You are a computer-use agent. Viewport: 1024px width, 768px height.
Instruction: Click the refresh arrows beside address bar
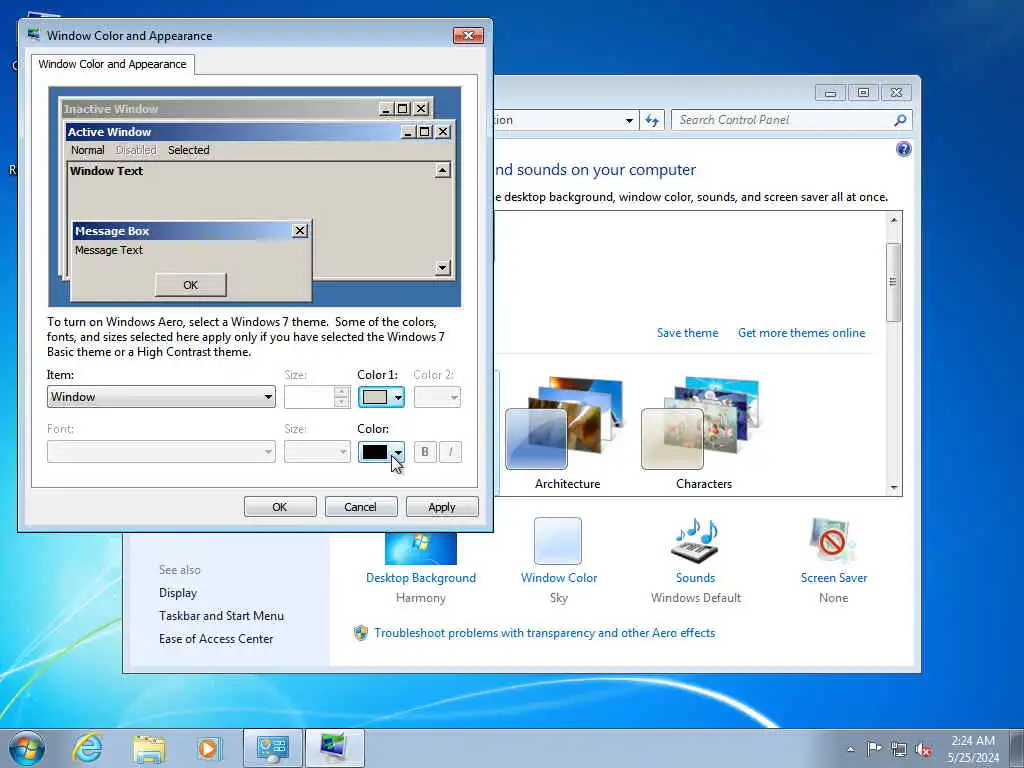[x=652, y=120]
